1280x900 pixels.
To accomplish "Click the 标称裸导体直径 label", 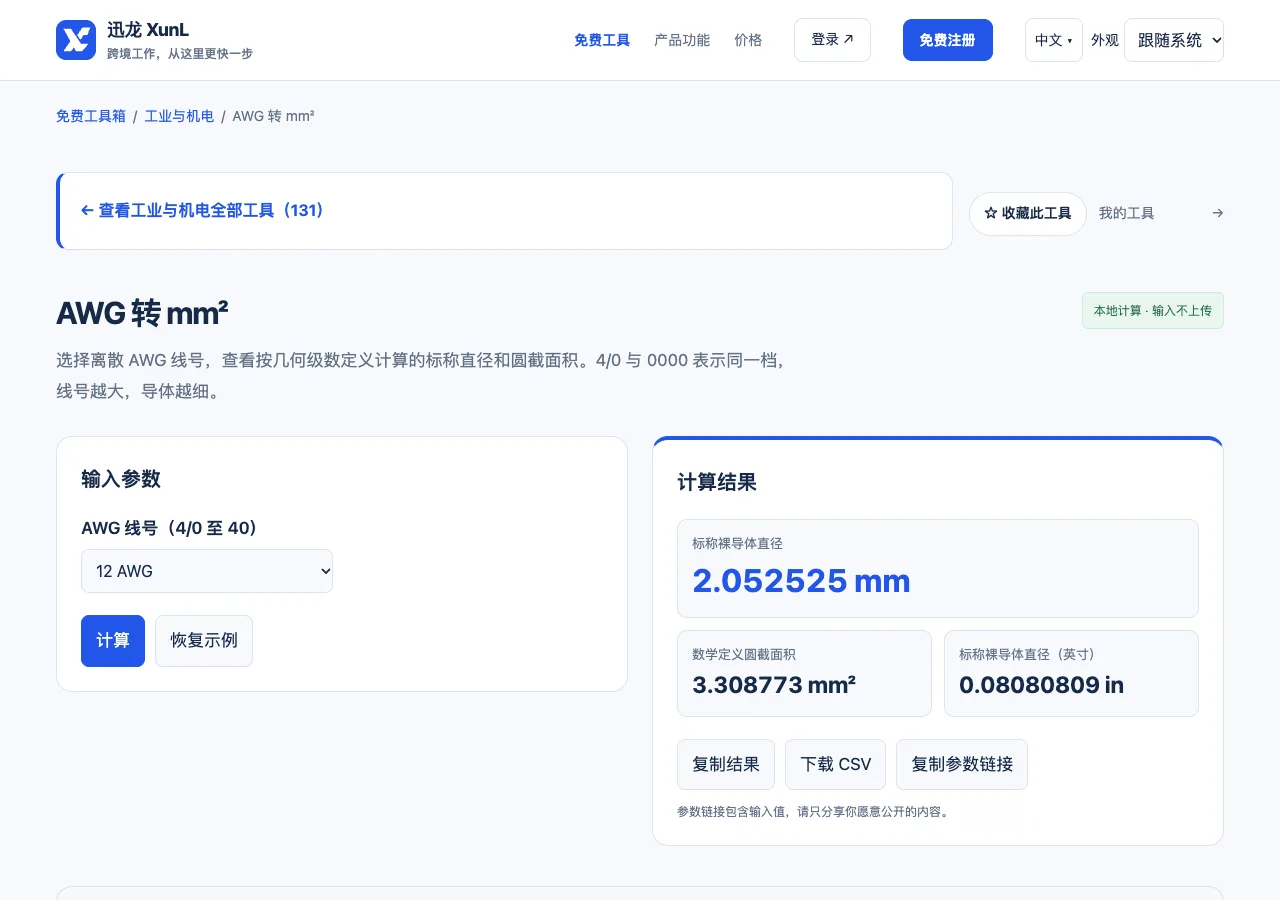I will click(737, 544).
